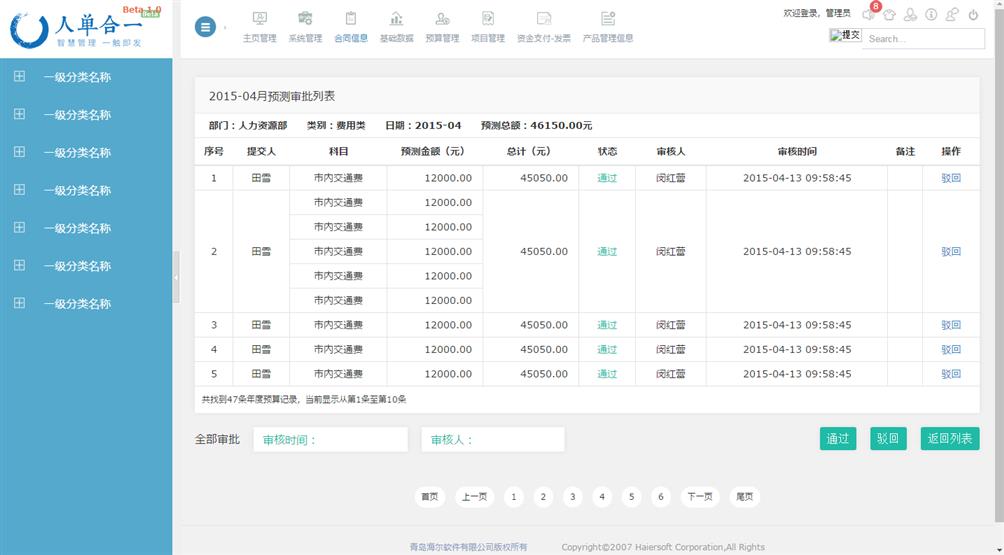Image resolution: width=1004 pixels, height=555 pixels.
Task: Go to 基础数据 in the top bar
Action: 396,27
